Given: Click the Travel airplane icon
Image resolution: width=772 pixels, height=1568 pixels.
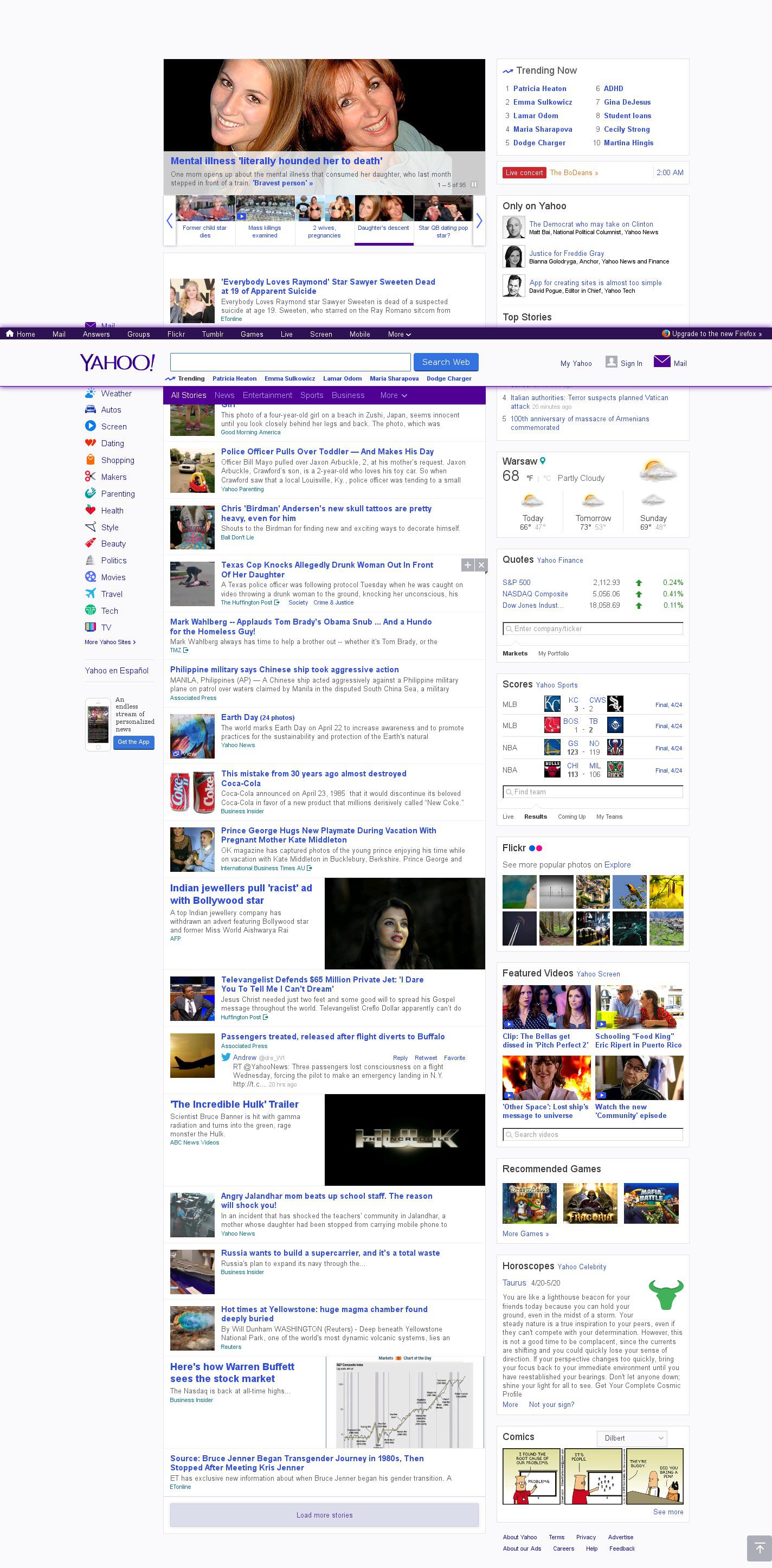Looking at the screenshot, I should 90,594.
